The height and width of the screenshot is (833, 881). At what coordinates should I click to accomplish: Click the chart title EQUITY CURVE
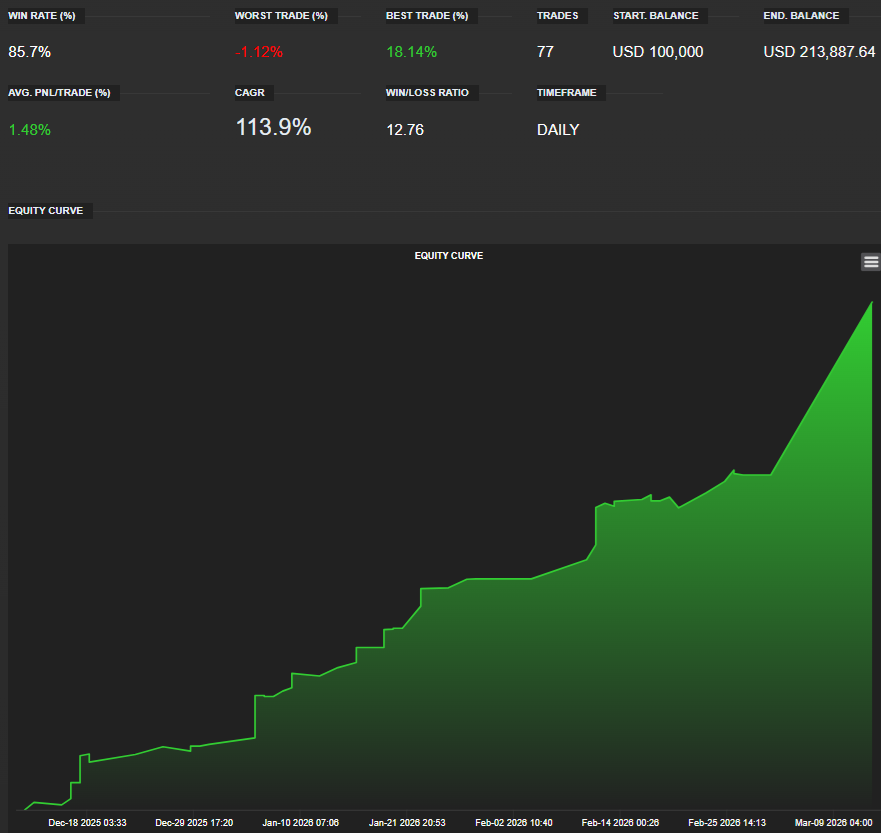point(449,256)
